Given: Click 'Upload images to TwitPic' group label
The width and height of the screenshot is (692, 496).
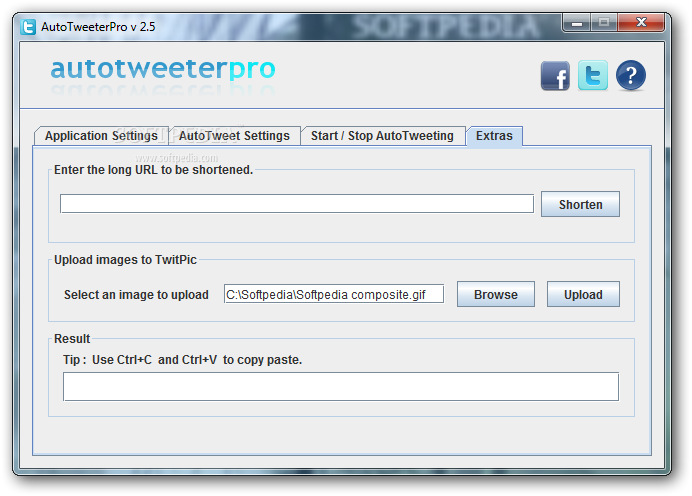Looking at the screenshot, I should coord(125,260).
